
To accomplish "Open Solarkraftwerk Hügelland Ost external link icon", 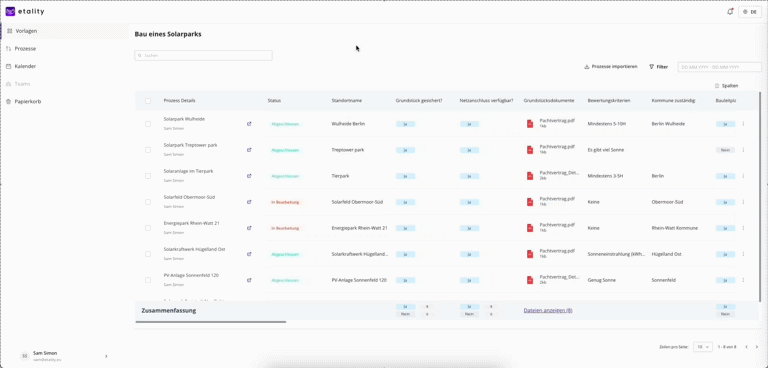I will tap(249, 254).
